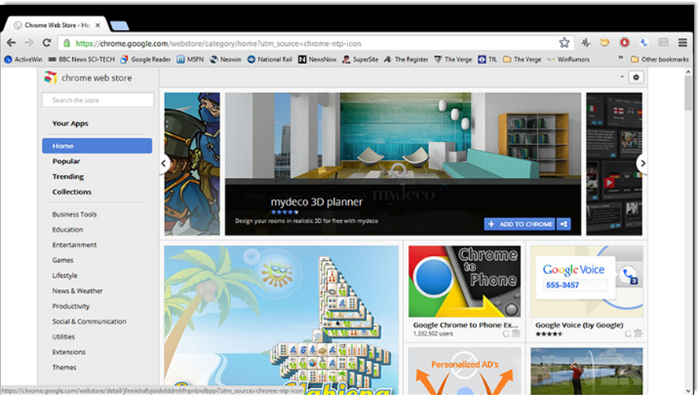The image size is (699, 395).
Task: Open the account dropdown arrow beside gear
Action: 622,77
